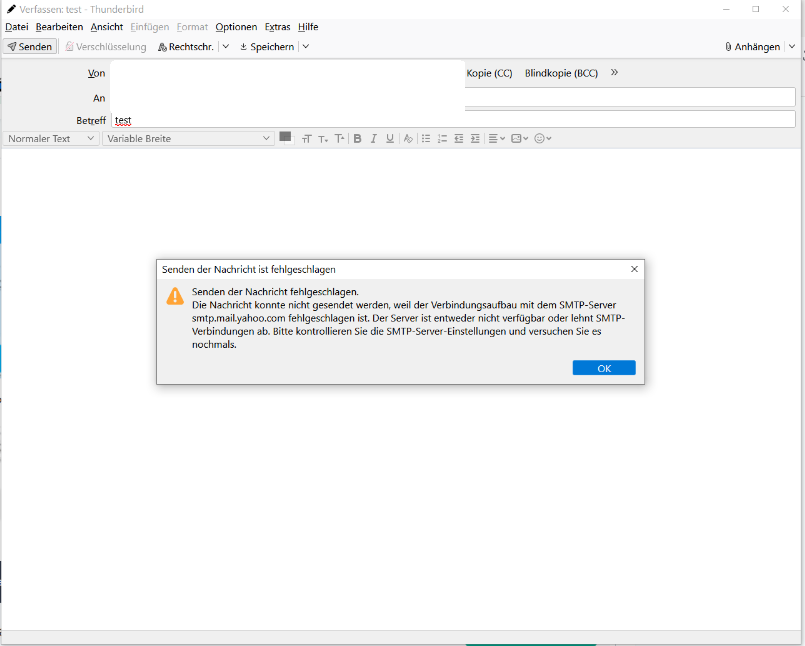Decrease font size with smaller-T icon

[323, 139]
